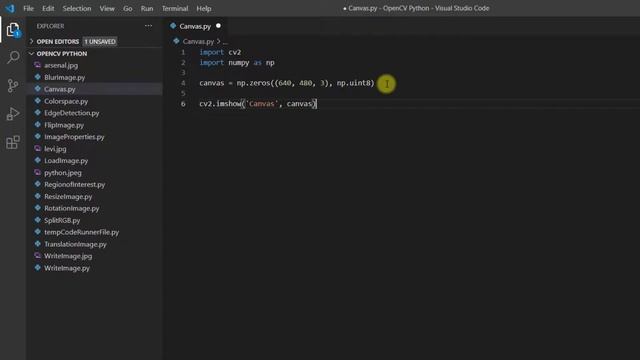Place cursor on the cv2.imshow line
This screenshot has width=640, height=360.
(257, 104)
